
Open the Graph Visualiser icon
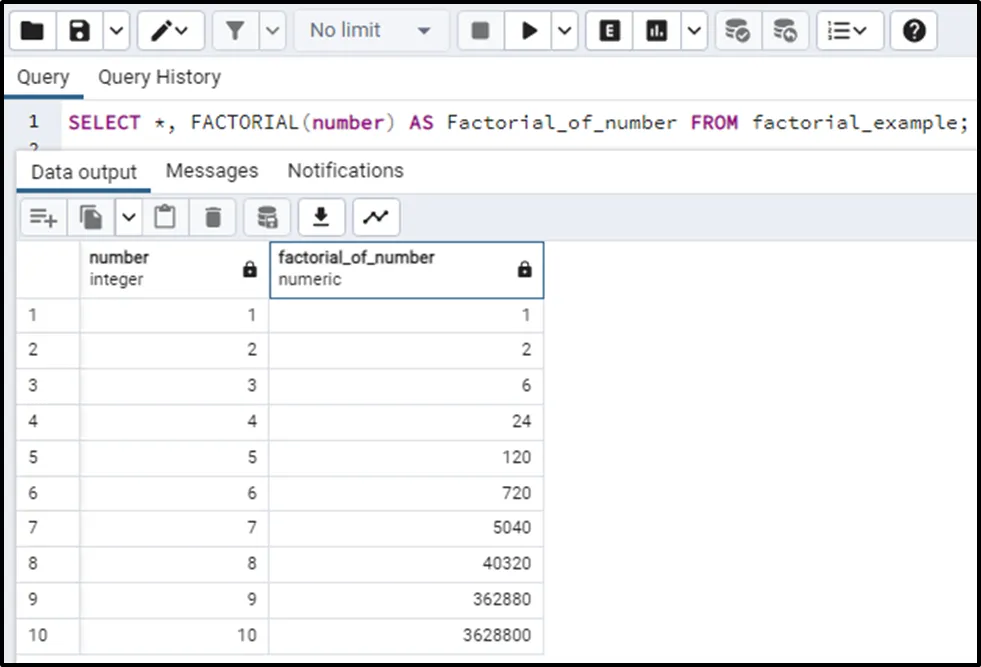click(x=376, y=216)
